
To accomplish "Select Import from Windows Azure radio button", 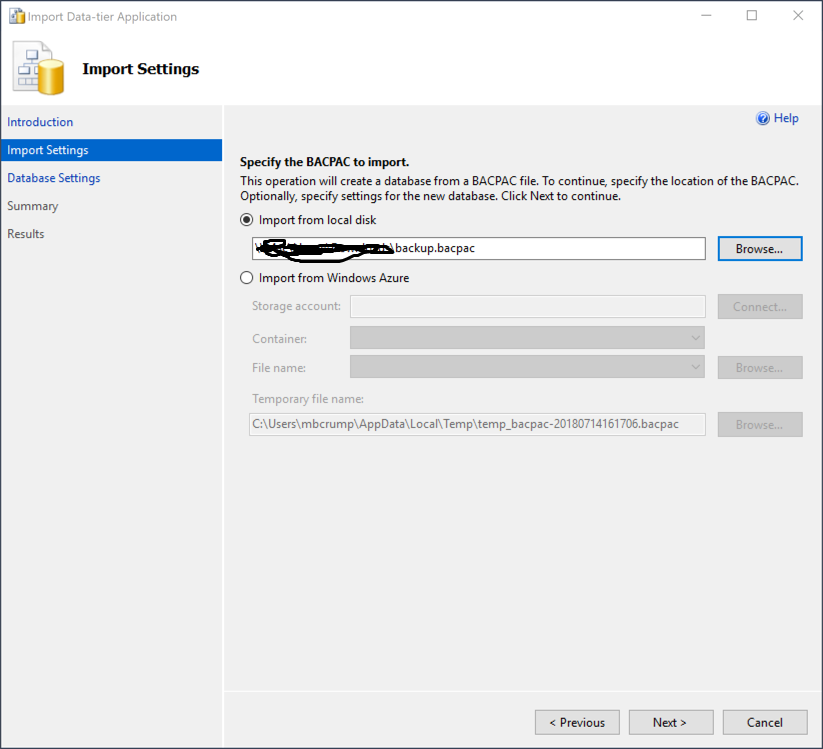I will (247, 278).
